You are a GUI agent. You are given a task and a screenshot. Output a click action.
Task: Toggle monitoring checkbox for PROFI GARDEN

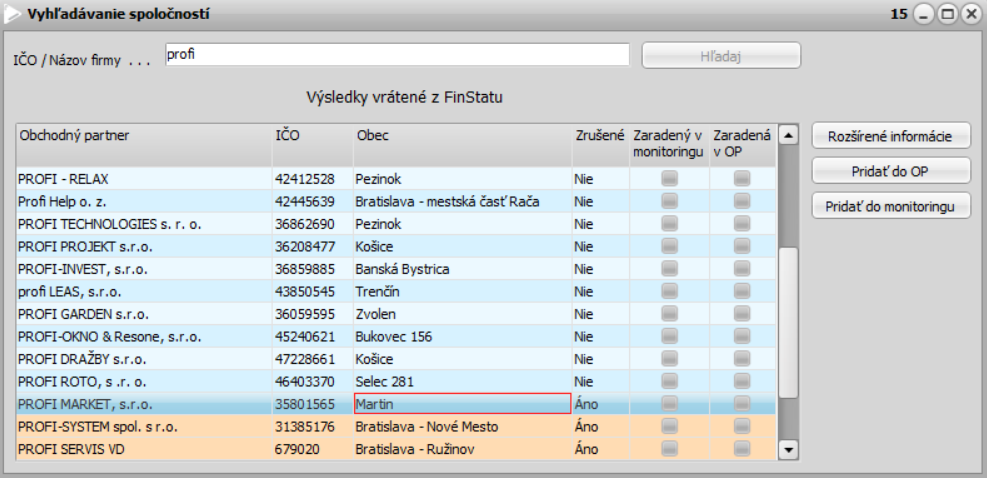coord(669,314)
